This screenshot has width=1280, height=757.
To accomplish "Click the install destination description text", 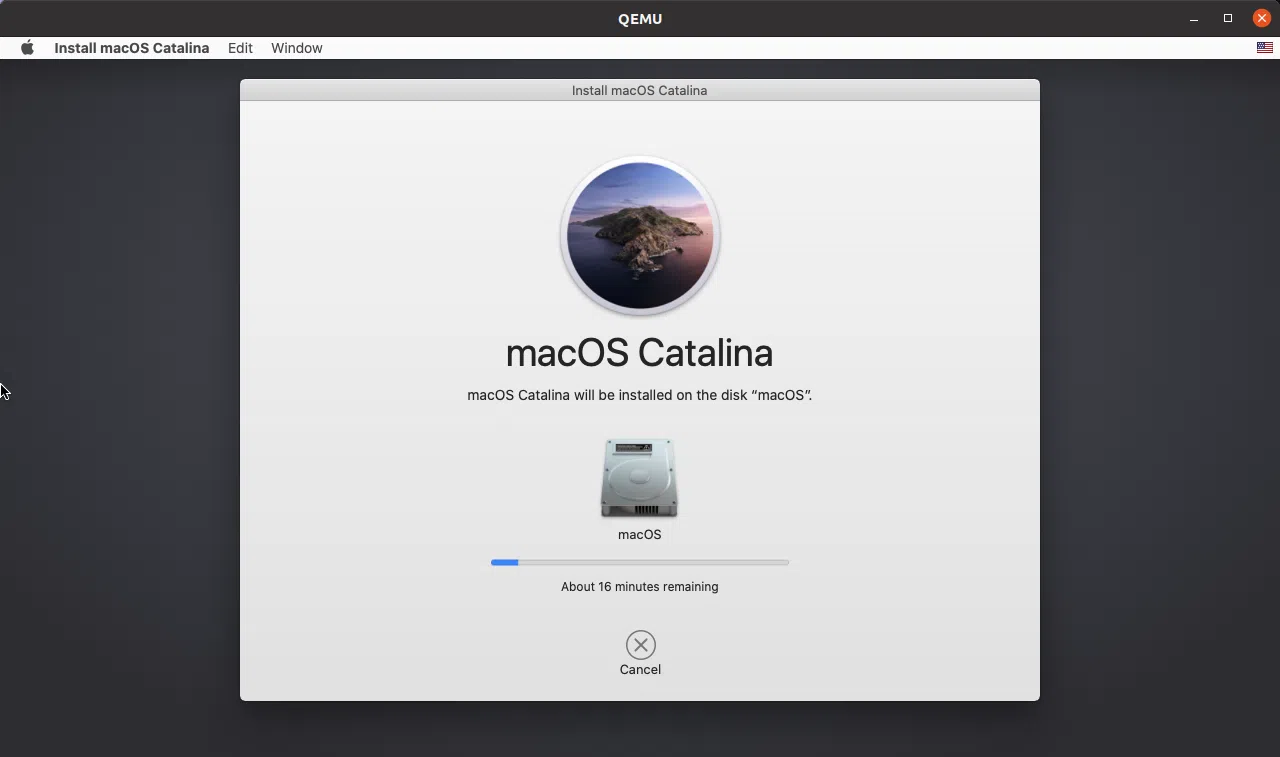I will click(640, 395).
